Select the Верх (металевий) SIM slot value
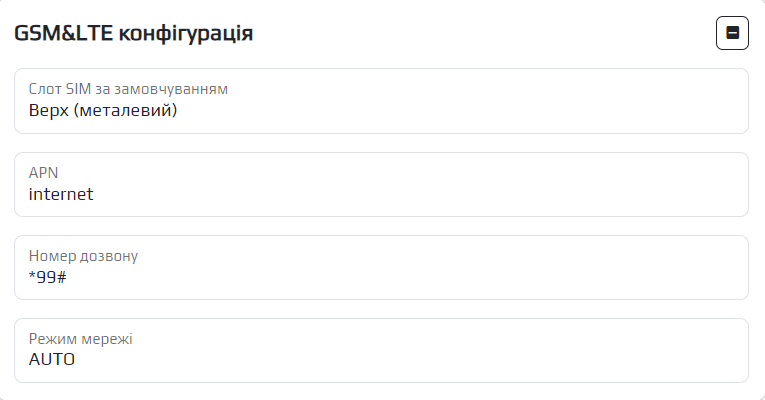 click(103, 111)
